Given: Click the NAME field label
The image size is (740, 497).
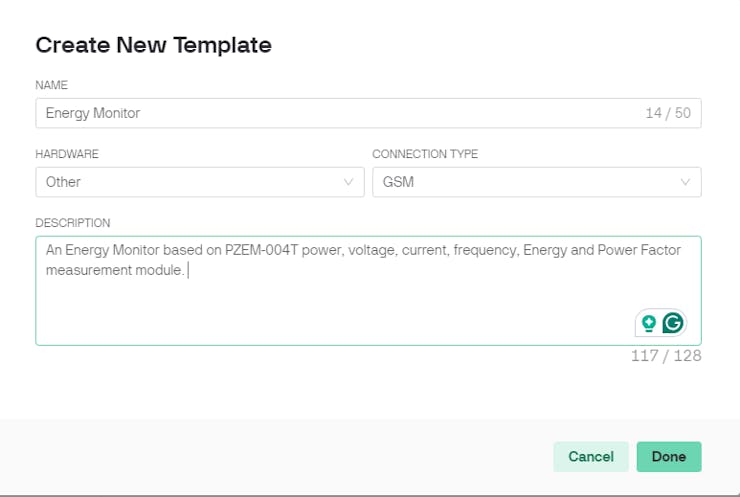Looking at the screenshot, I should click(51, 86).
